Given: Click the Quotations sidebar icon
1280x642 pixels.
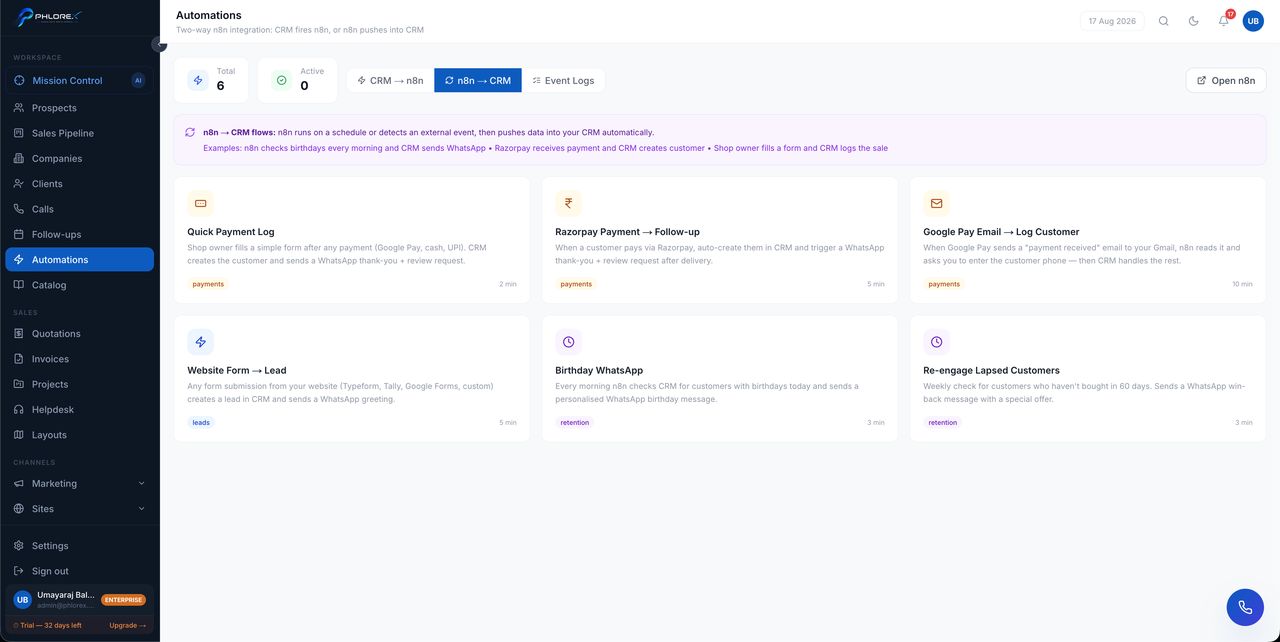Looking at the screenshot, I should point(19,334).
